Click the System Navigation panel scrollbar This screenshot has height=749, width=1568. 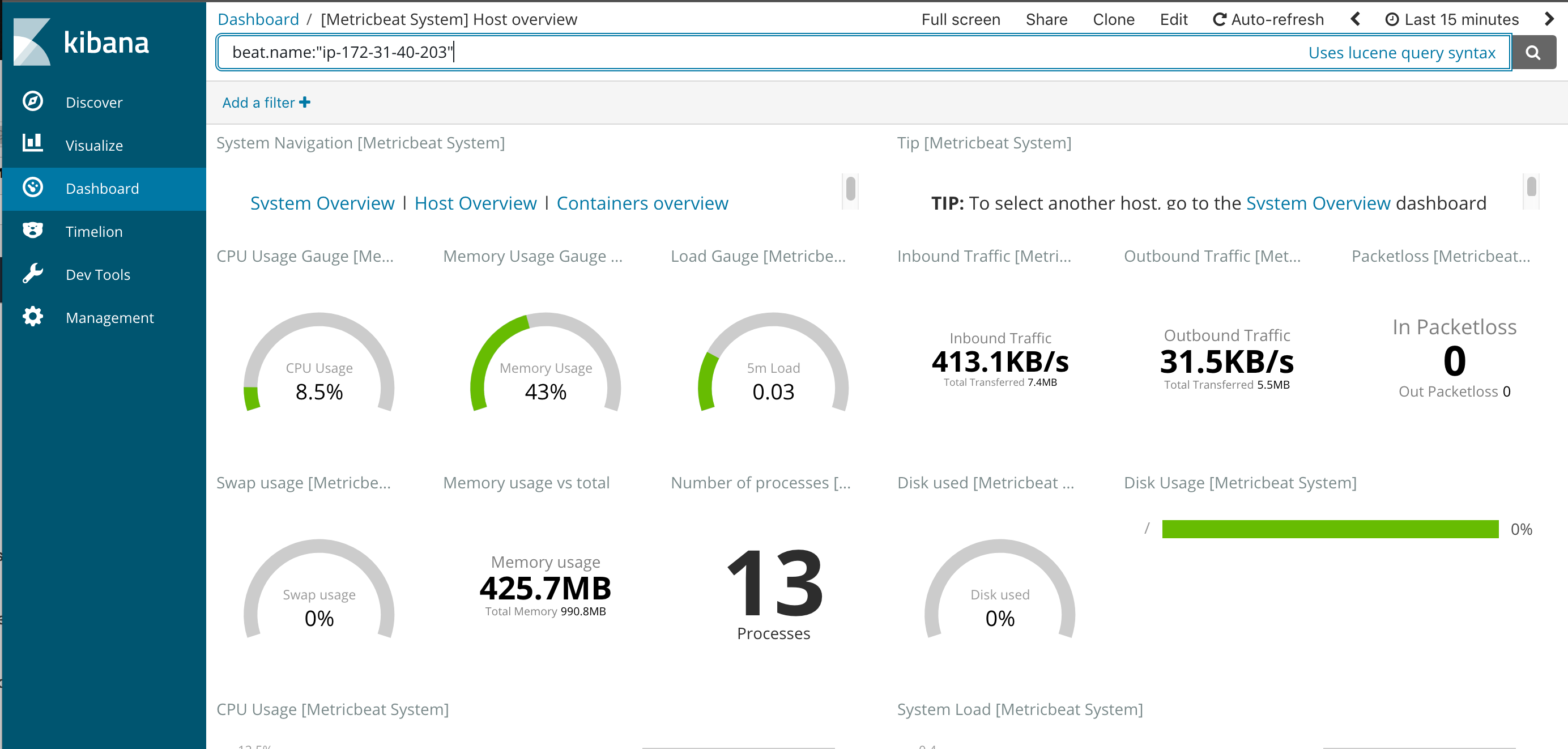850,189
